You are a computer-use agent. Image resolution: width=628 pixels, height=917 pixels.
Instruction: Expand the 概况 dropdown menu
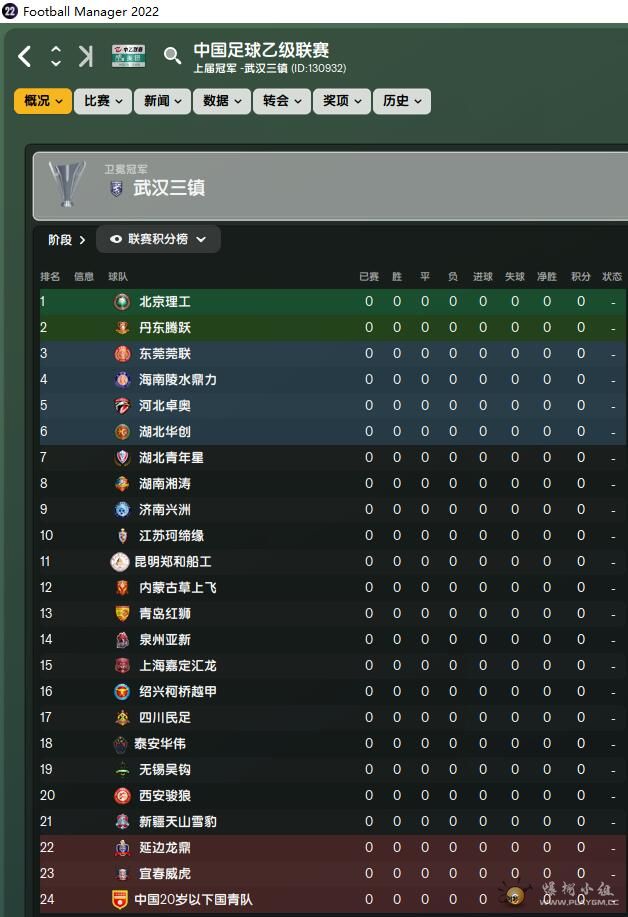[43, 101]
